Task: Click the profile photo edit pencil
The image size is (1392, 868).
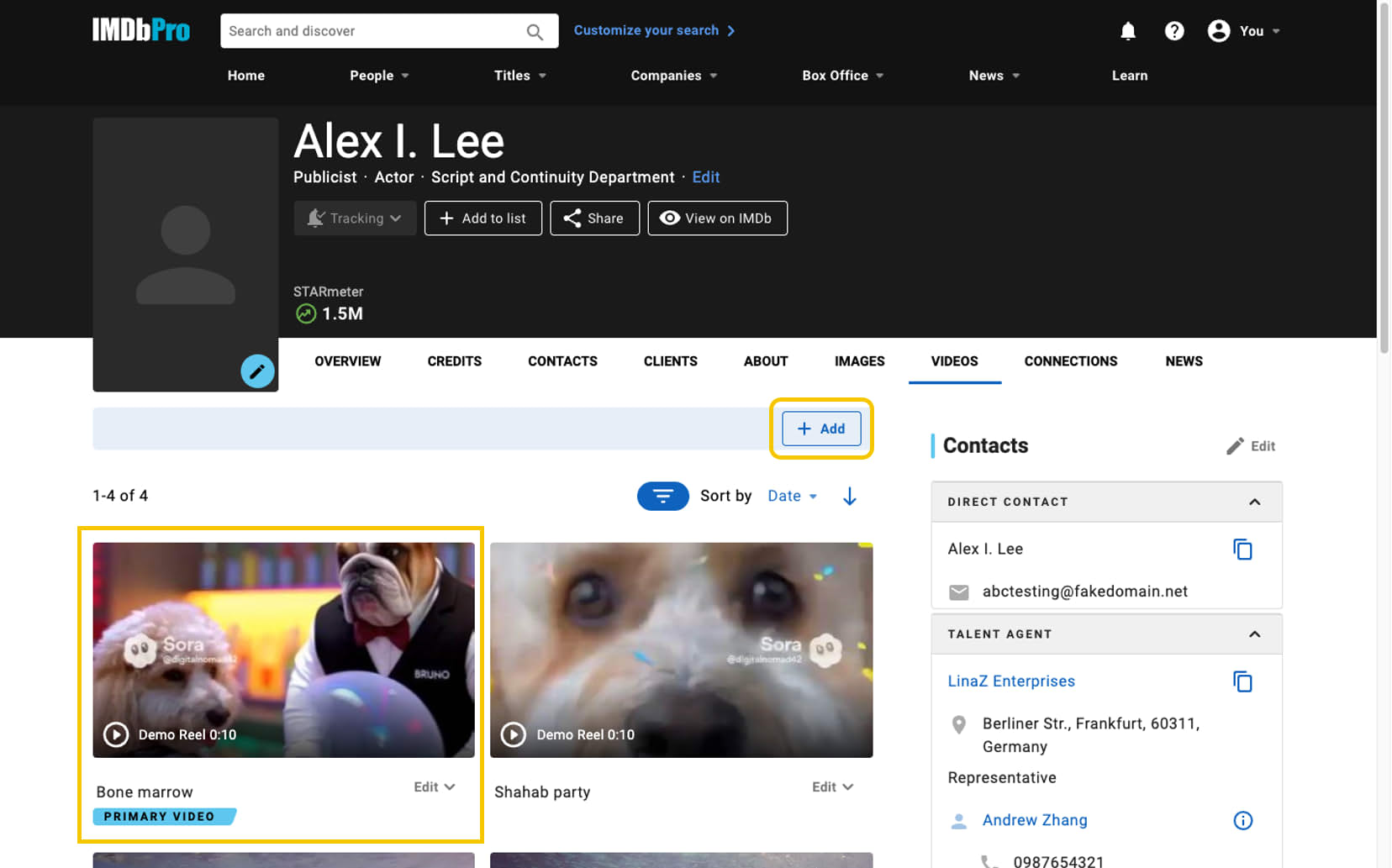Action: click(257, 371)
